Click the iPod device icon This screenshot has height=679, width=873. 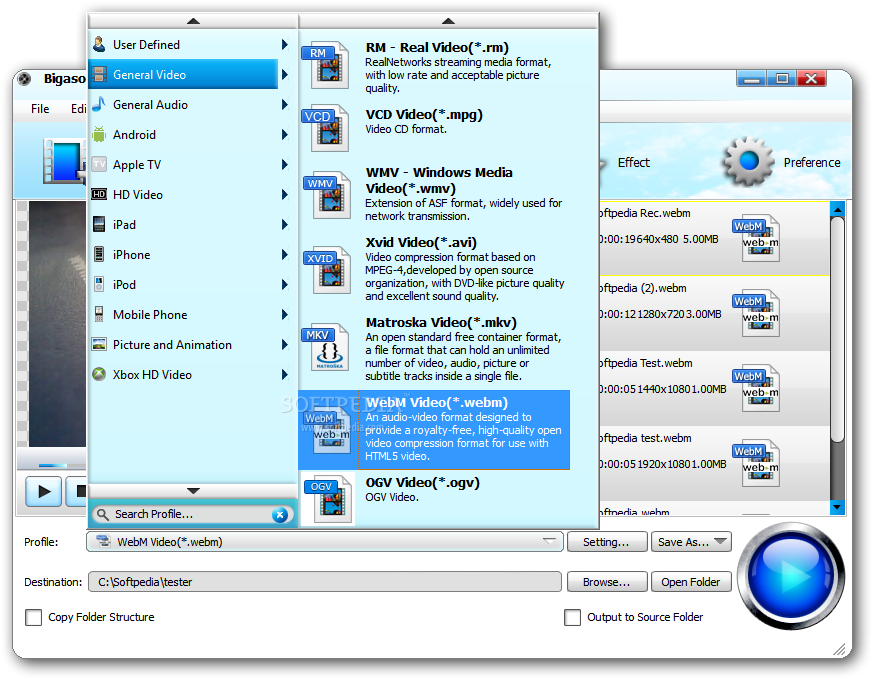pos(99,284)
